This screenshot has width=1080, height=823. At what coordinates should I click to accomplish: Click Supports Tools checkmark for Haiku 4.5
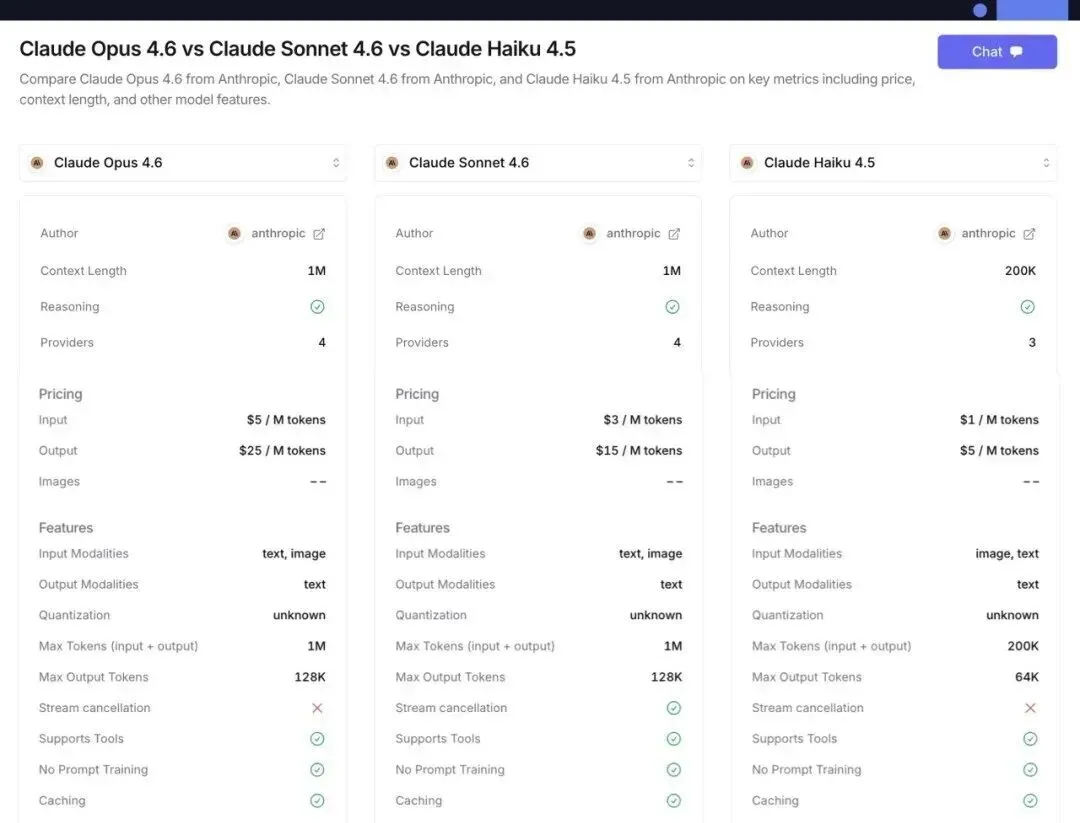point(1030,739)
